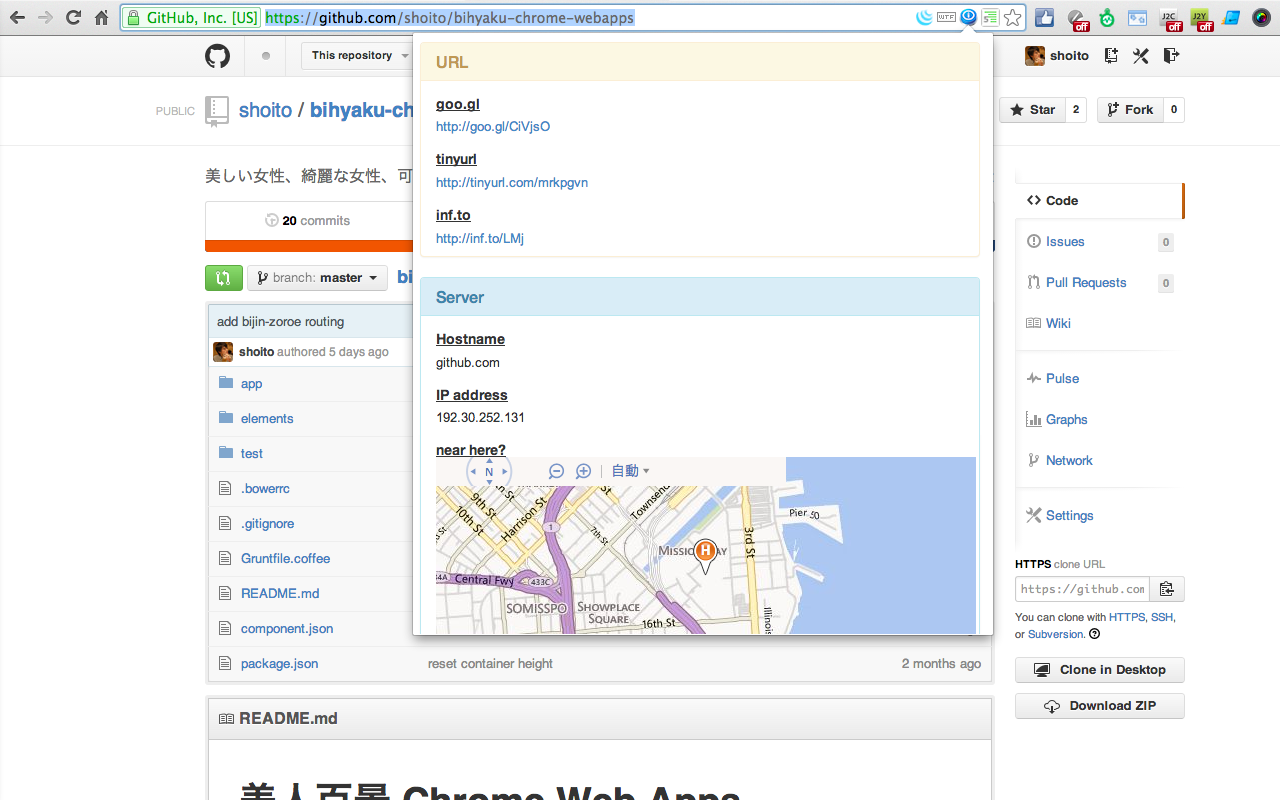
Task: Open the goo.gl short URL link
Action: tap(493, 127)
